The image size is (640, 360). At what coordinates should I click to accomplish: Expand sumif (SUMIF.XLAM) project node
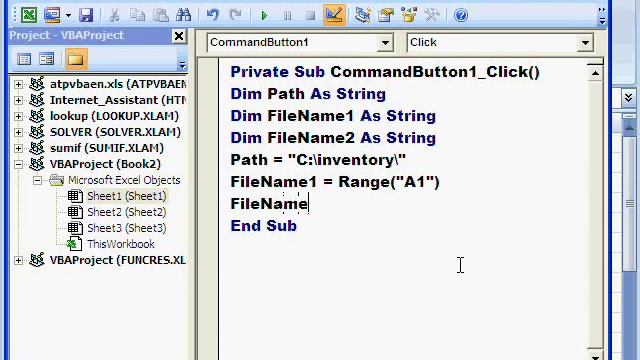pos(18,148)
